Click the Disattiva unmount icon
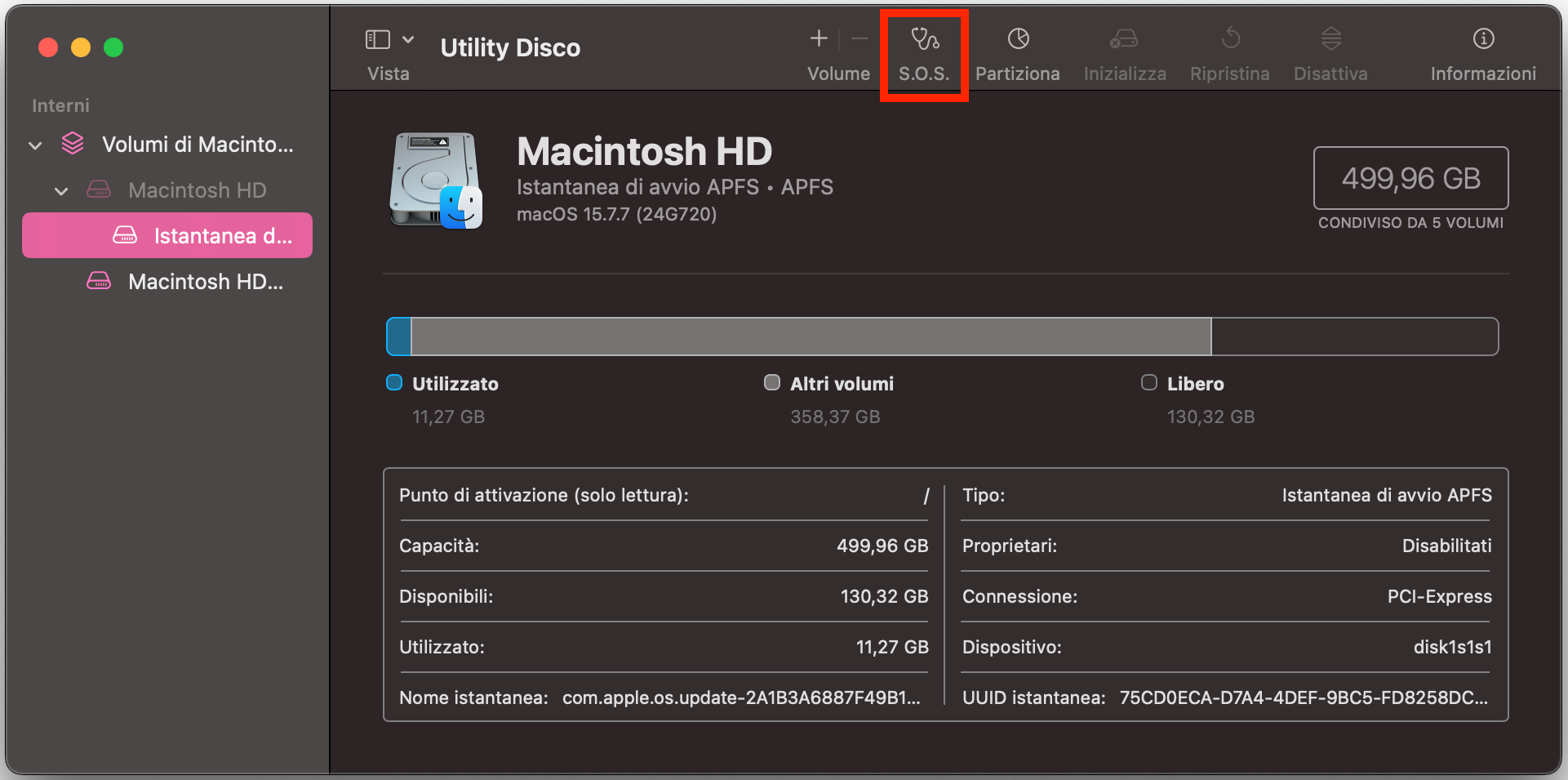The image size is (1568, 780). click(x=1331, y=38)
